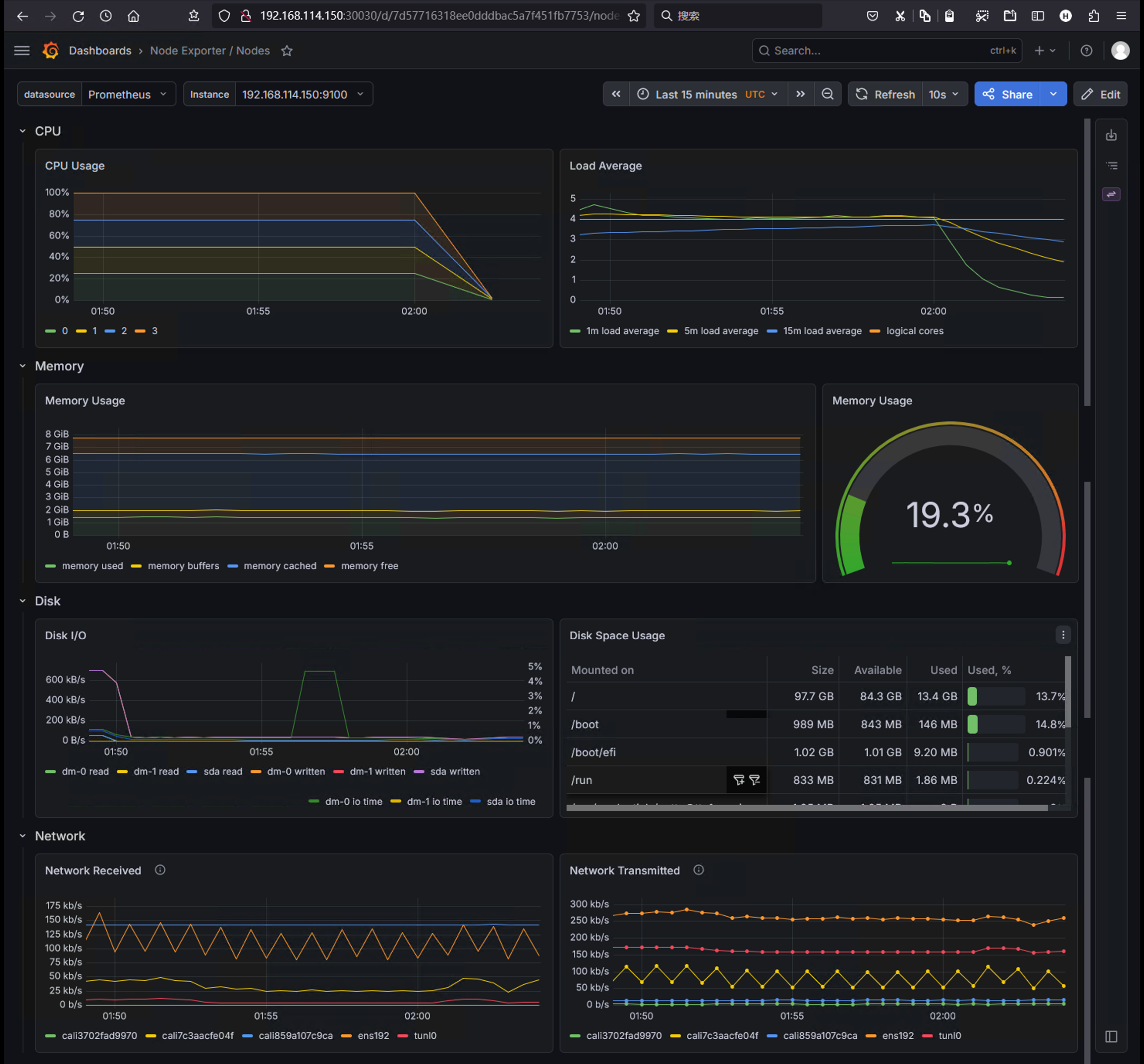
Task: Click the Share button
Action: point(1007,95)
